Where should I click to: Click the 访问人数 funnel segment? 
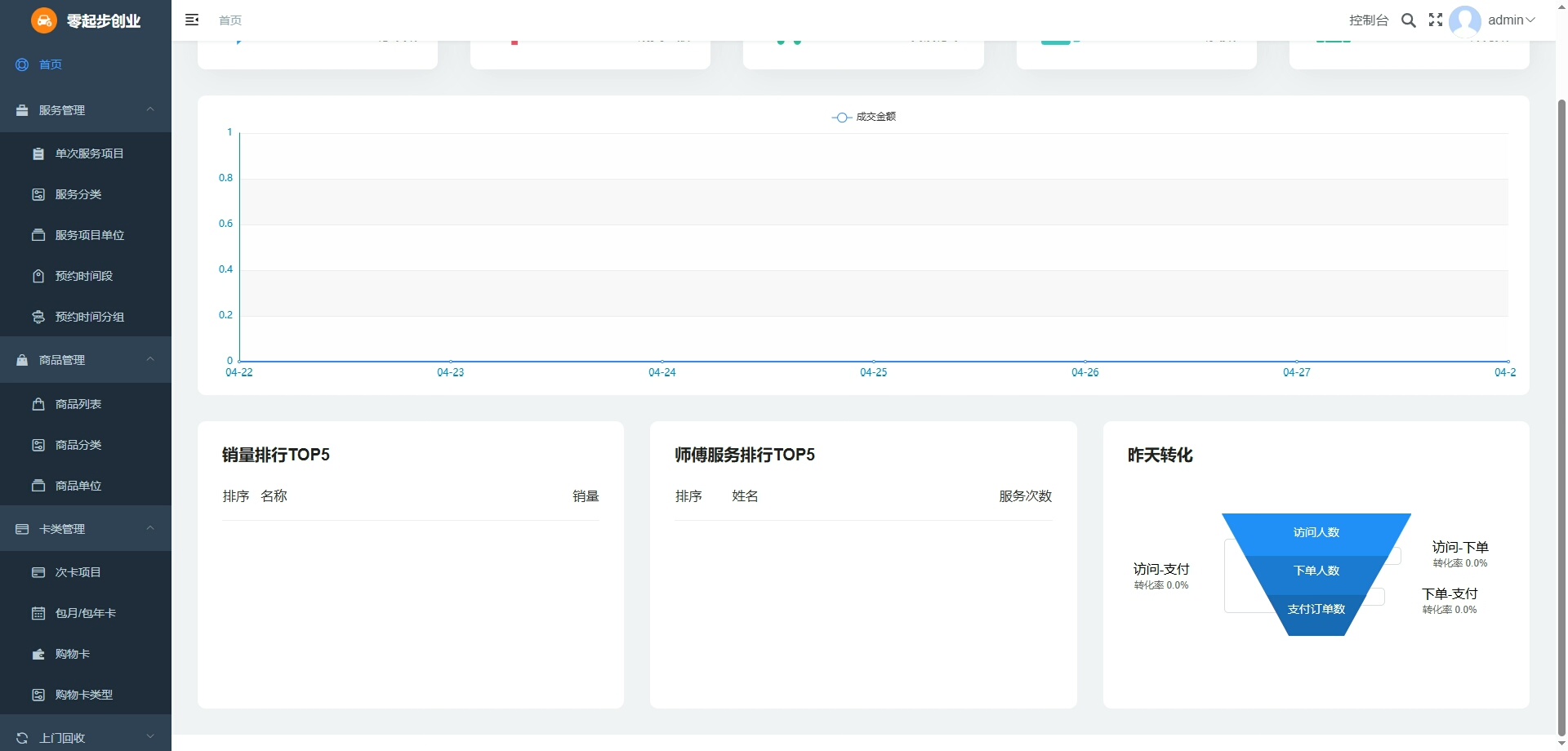[x=1316, y=532]
